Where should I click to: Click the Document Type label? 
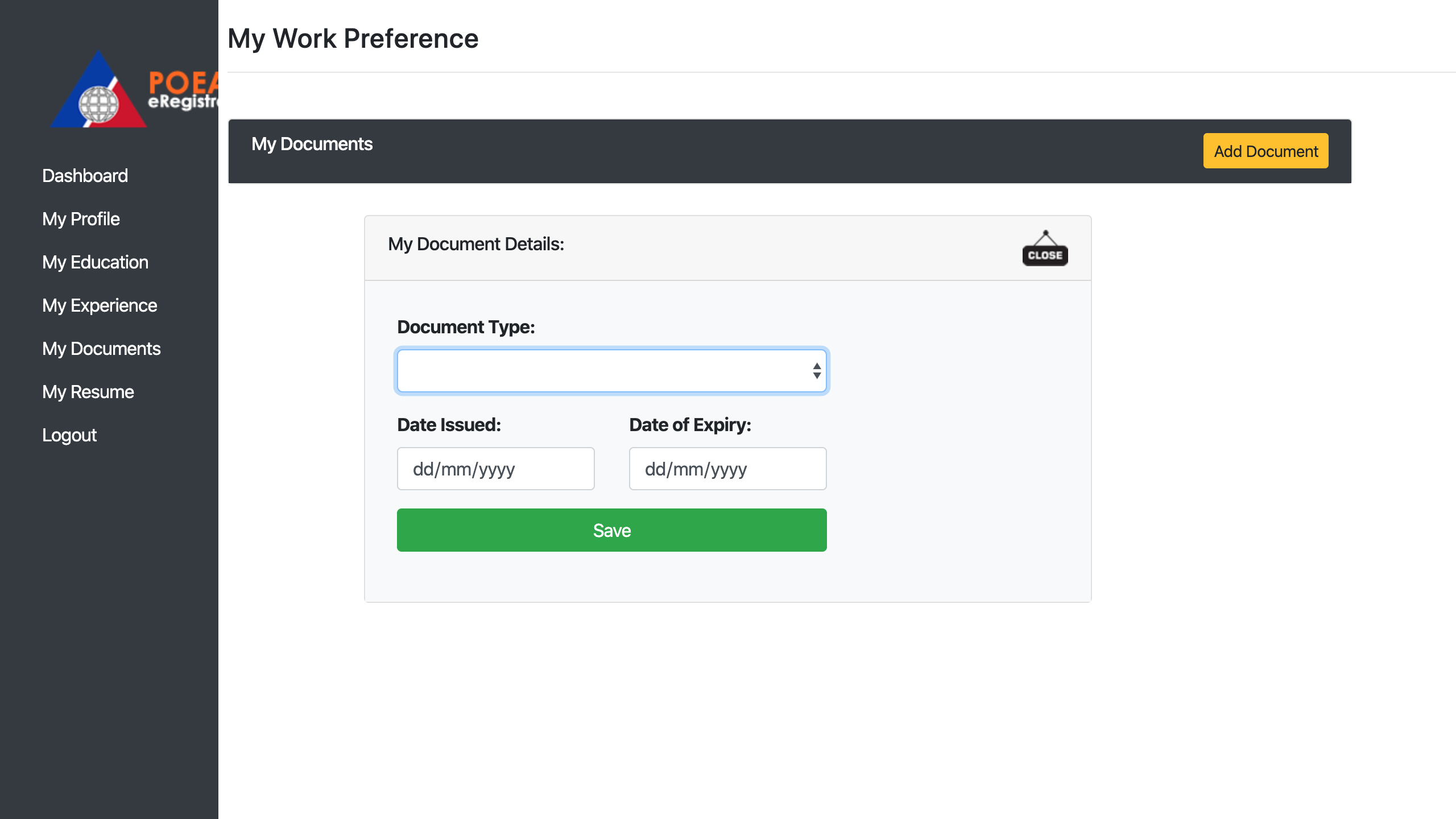465,327
